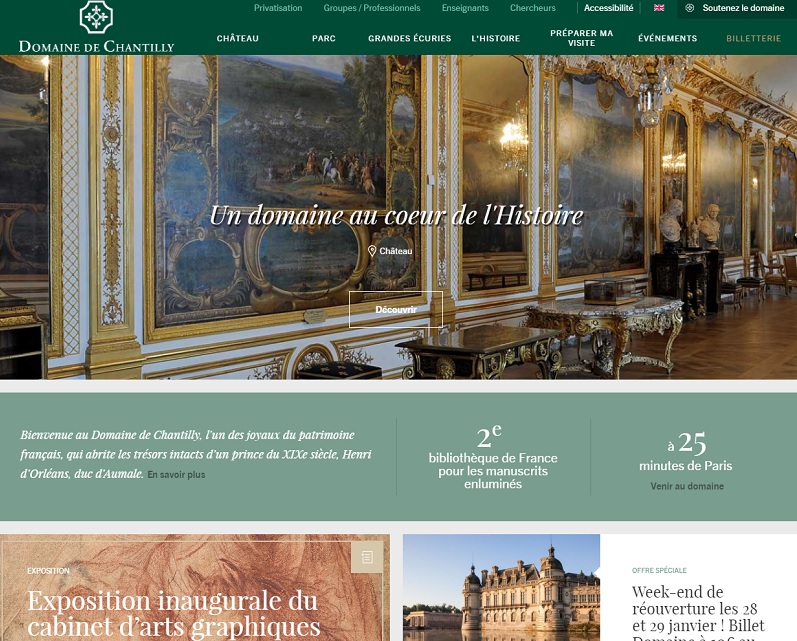The width and height of the screenshot is (797, 641).
Task: Click the Bienvenue au Domaine de Chantilly welcome paragraph
Action: point(196,454)
